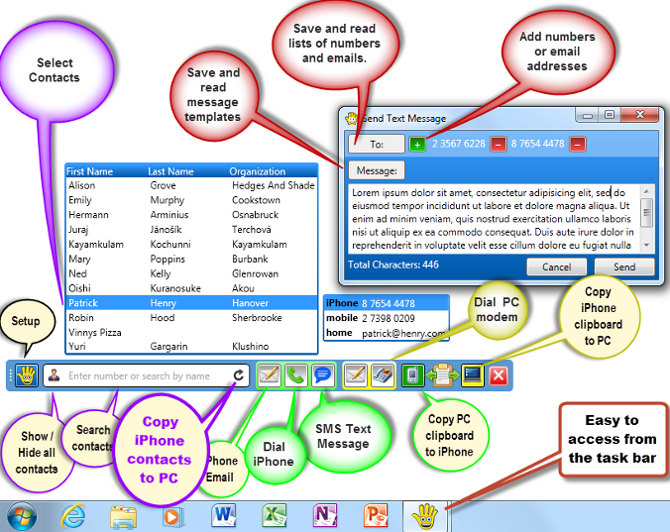Screen dimensions: 670x532
Task: Click the PC monitor icon on the toolbar
Action: coord(473,375)
